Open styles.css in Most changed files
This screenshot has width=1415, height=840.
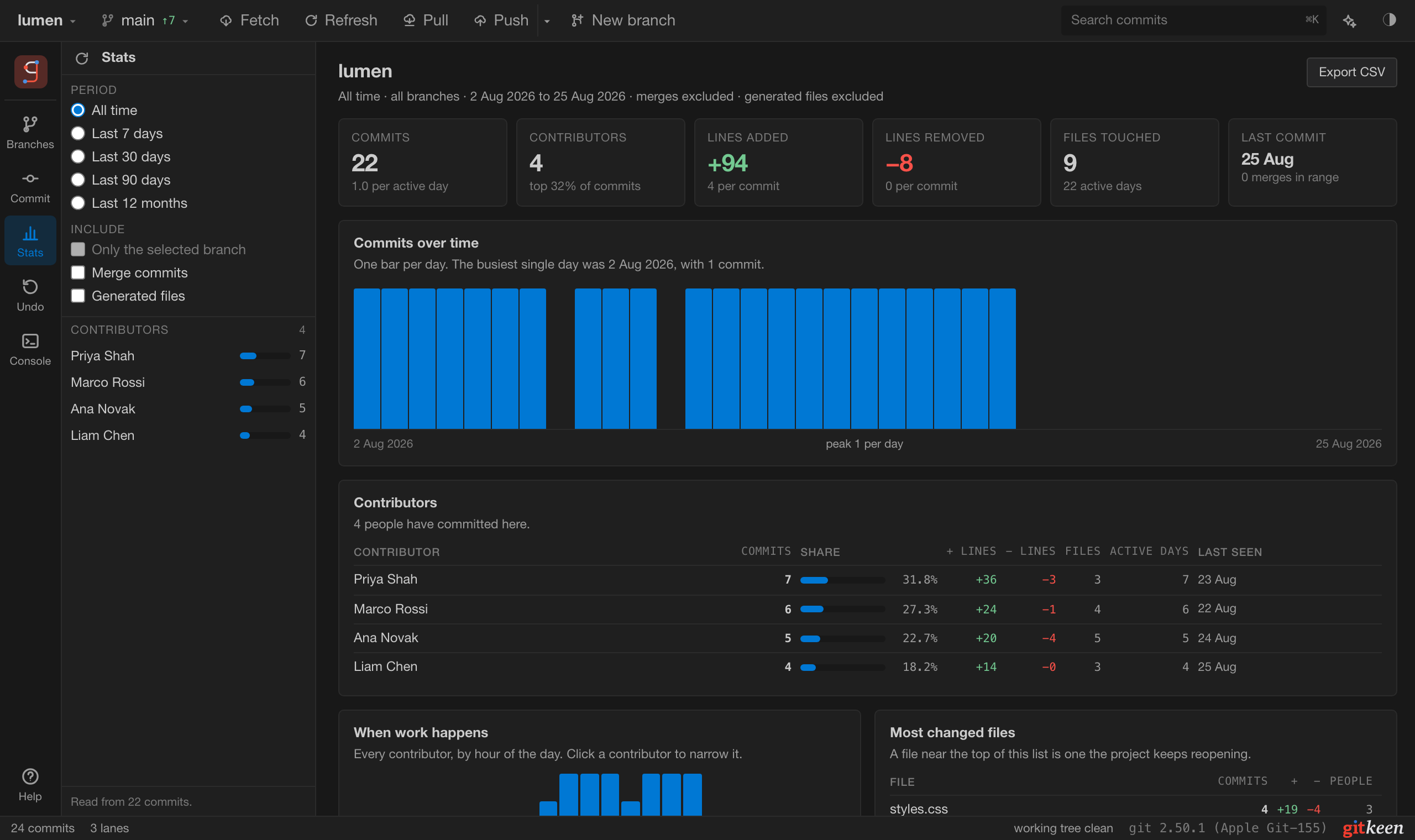point(918,809)
